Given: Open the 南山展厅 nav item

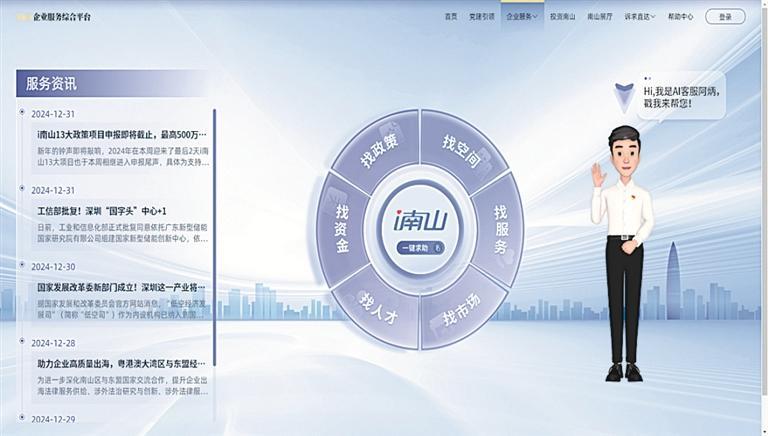Looking at the screenshot, I should (x=600, y=17).
